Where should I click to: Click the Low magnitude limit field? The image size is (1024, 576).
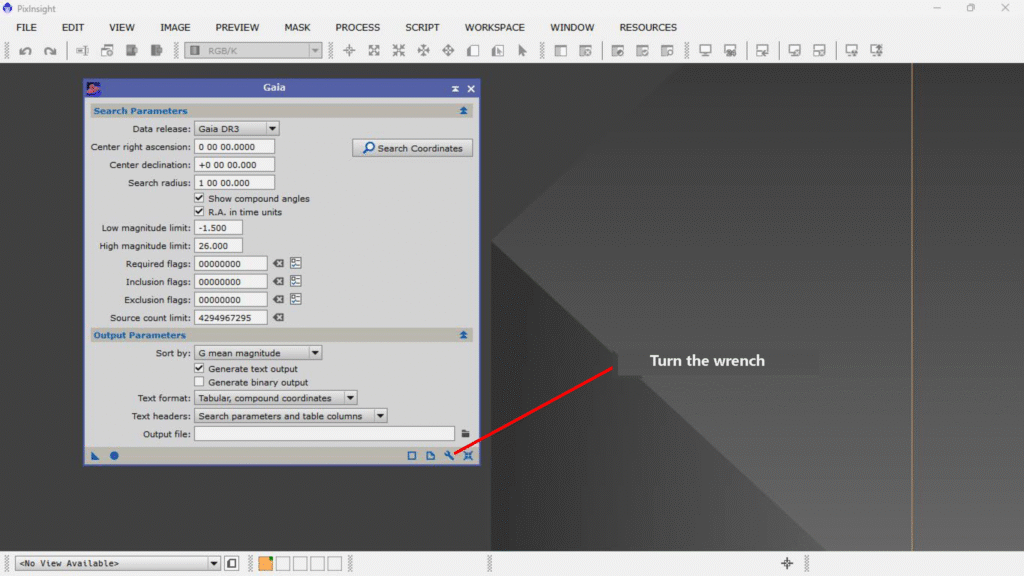218,228
